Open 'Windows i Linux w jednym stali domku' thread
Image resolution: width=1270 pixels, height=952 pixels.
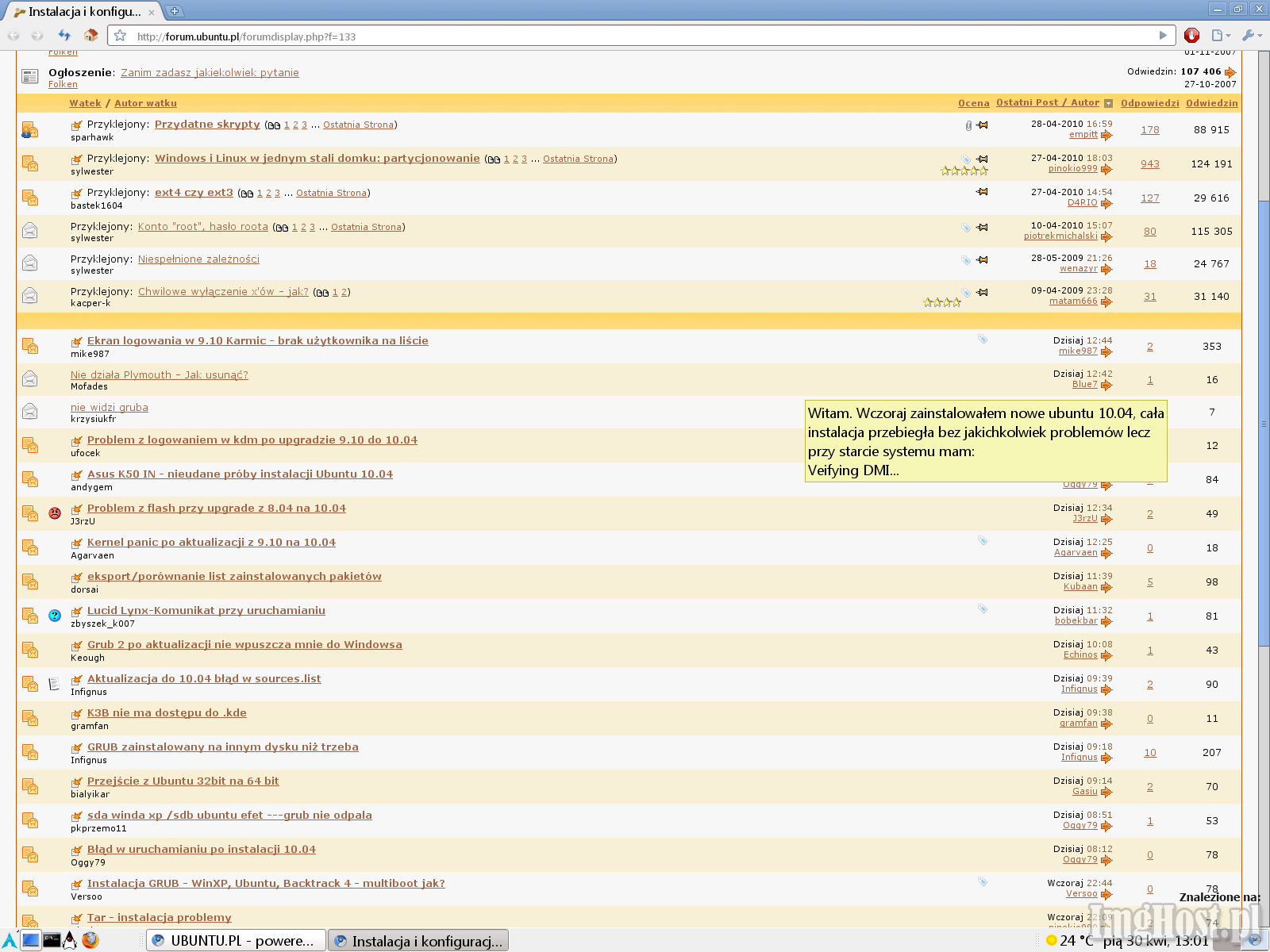(x=317, y=158)
